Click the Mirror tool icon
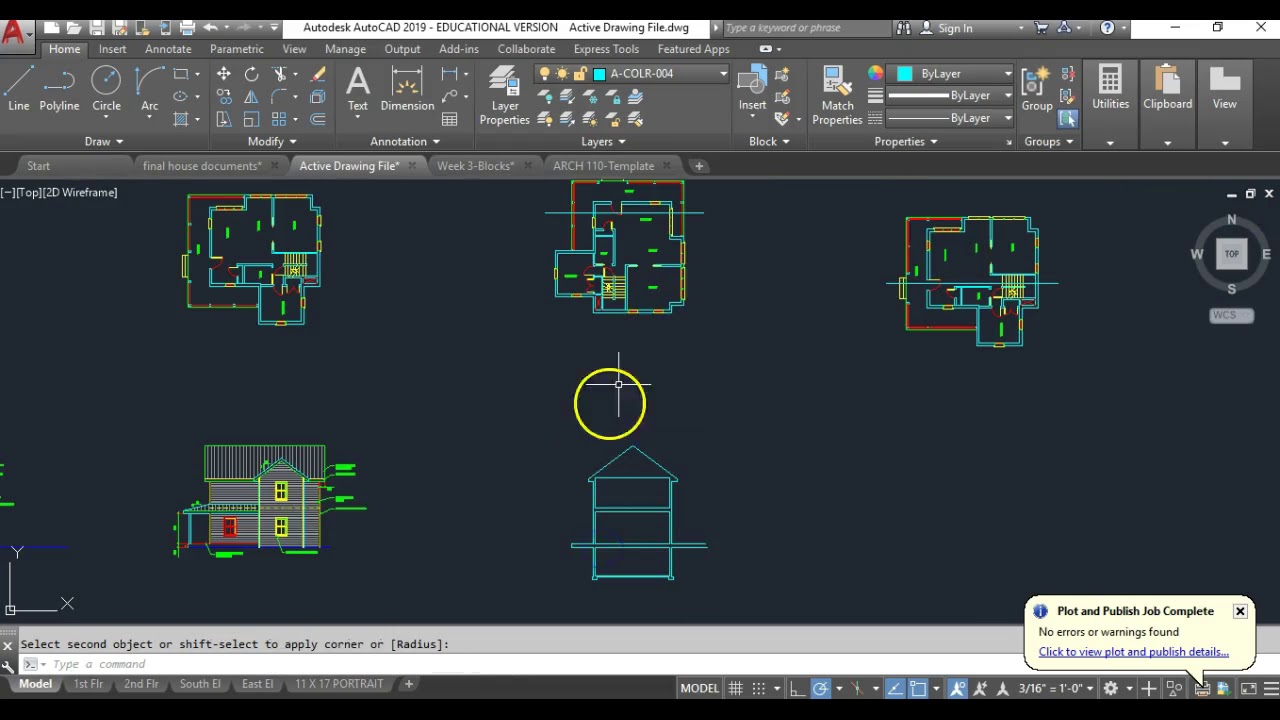 (251, 97)
